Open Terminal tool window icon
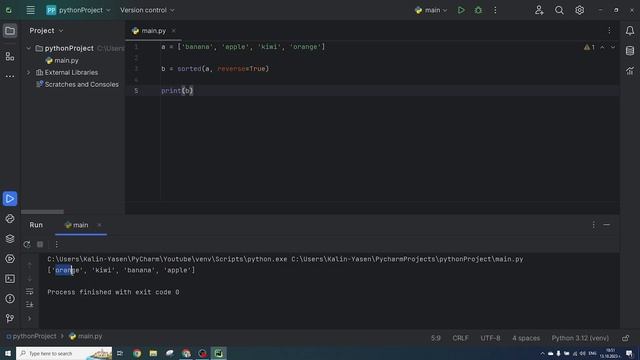 [10, 279]
